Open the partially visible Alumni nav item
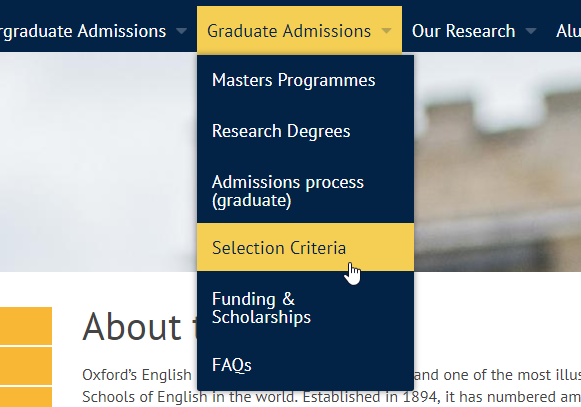Screen dimensions: 581x407 (x=568, y=31)
